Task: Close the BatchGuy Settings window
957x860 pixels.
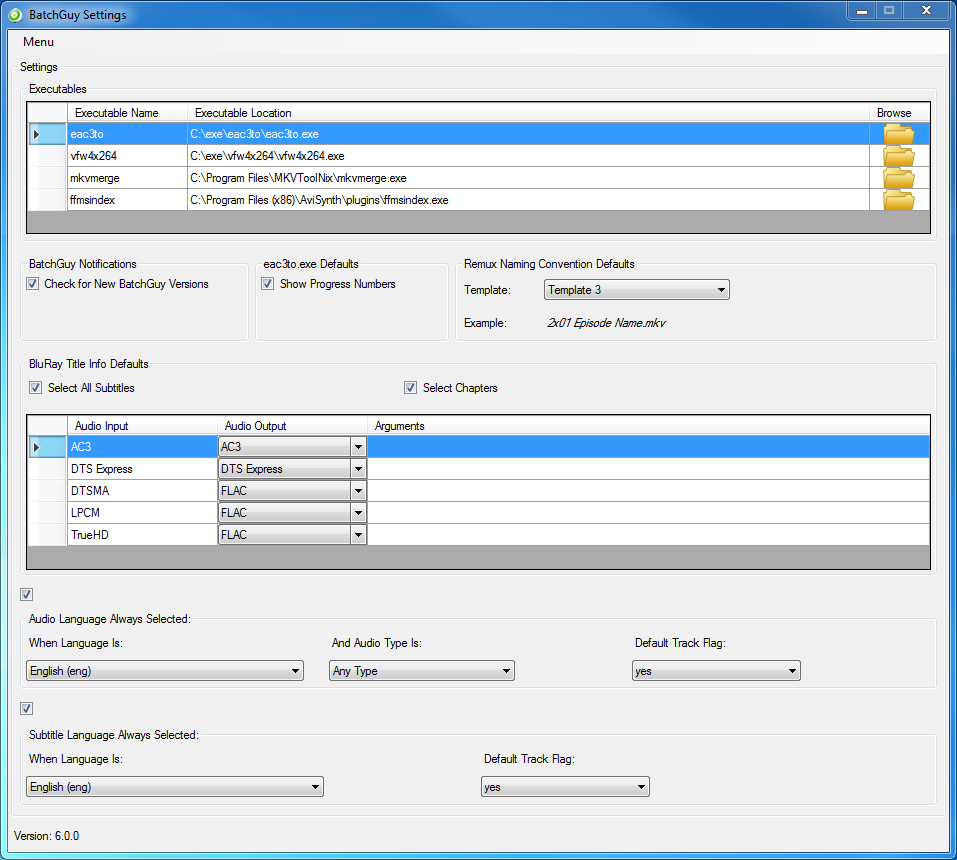Action: pyautogui.click(x=926, y=11)
